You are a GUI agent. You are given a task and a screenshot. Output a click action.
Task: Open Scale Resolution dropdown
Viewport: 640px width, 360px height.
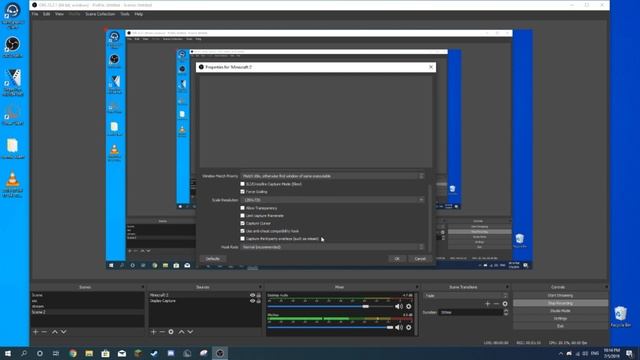click(332, 200)
